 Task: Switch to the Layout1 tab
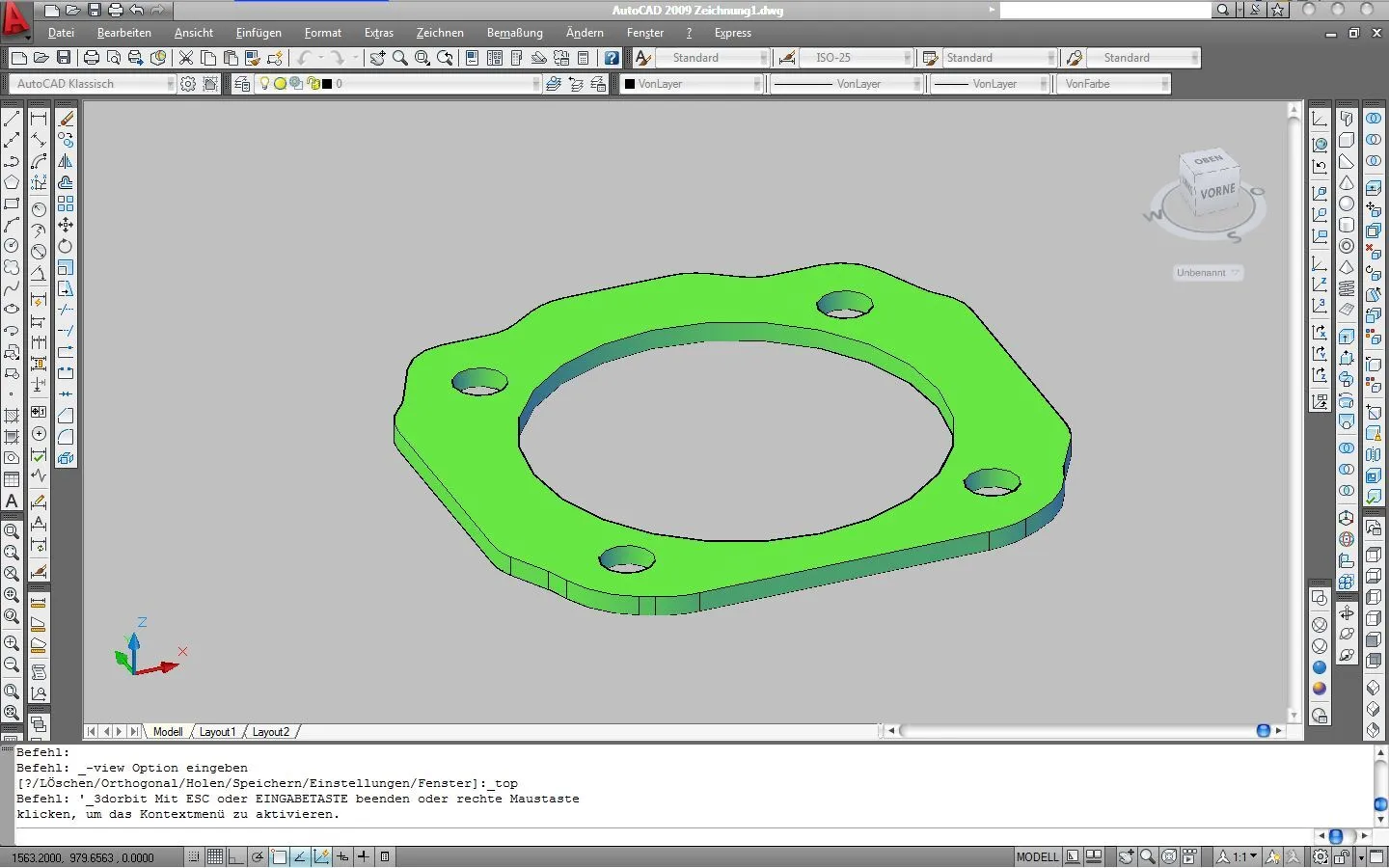click(x=217, y=732)
